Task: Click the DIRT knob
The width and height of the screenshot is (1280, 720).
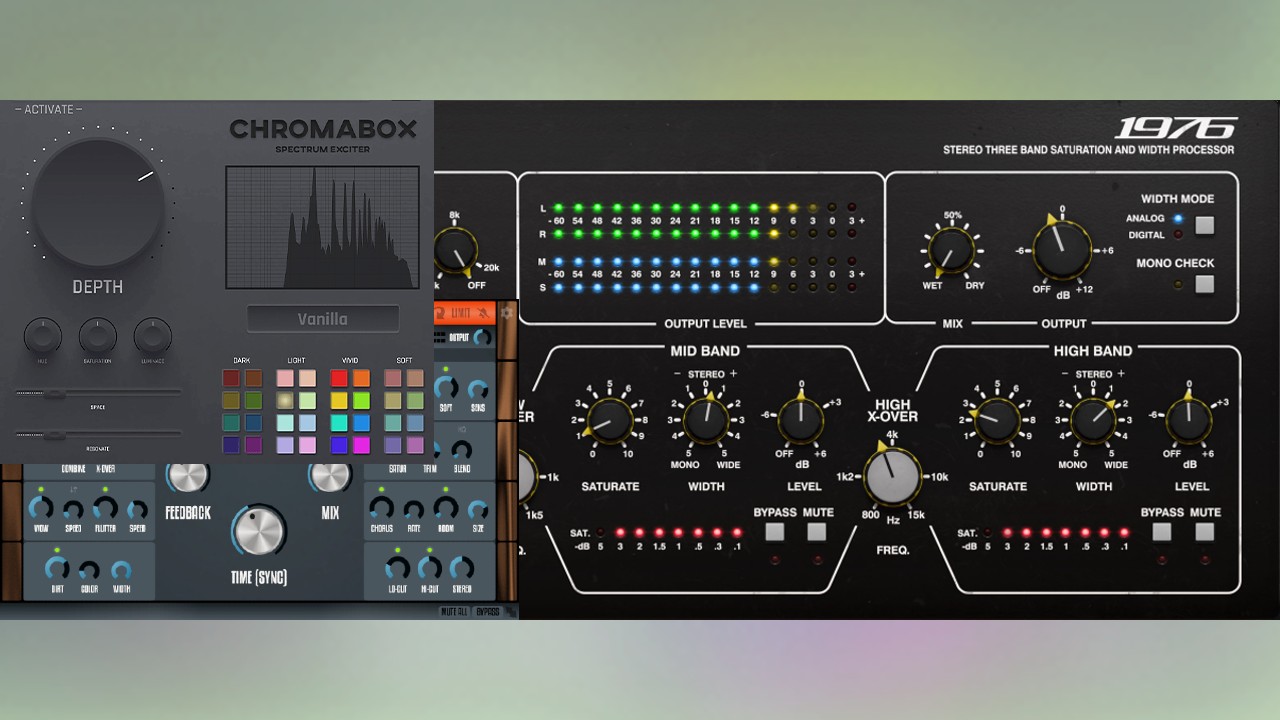Action: 57,569
